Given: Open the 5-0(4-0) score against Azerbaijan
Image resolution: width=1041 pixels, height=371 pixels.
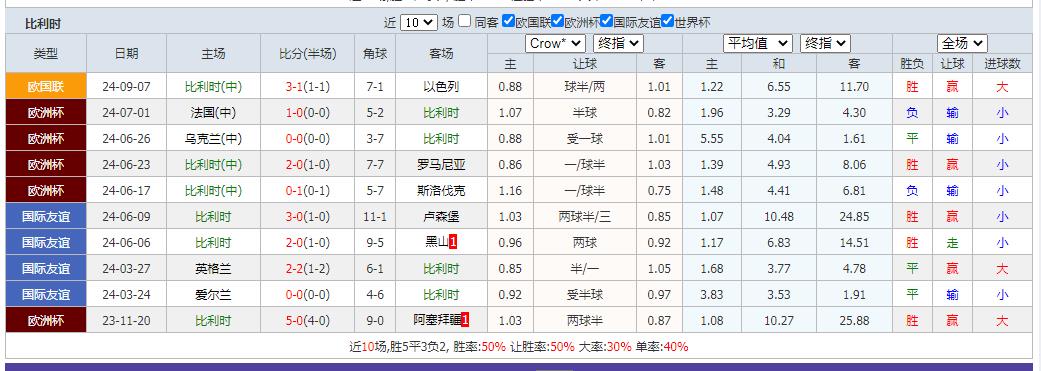Looking at the screenshot, I should (308, 321).
